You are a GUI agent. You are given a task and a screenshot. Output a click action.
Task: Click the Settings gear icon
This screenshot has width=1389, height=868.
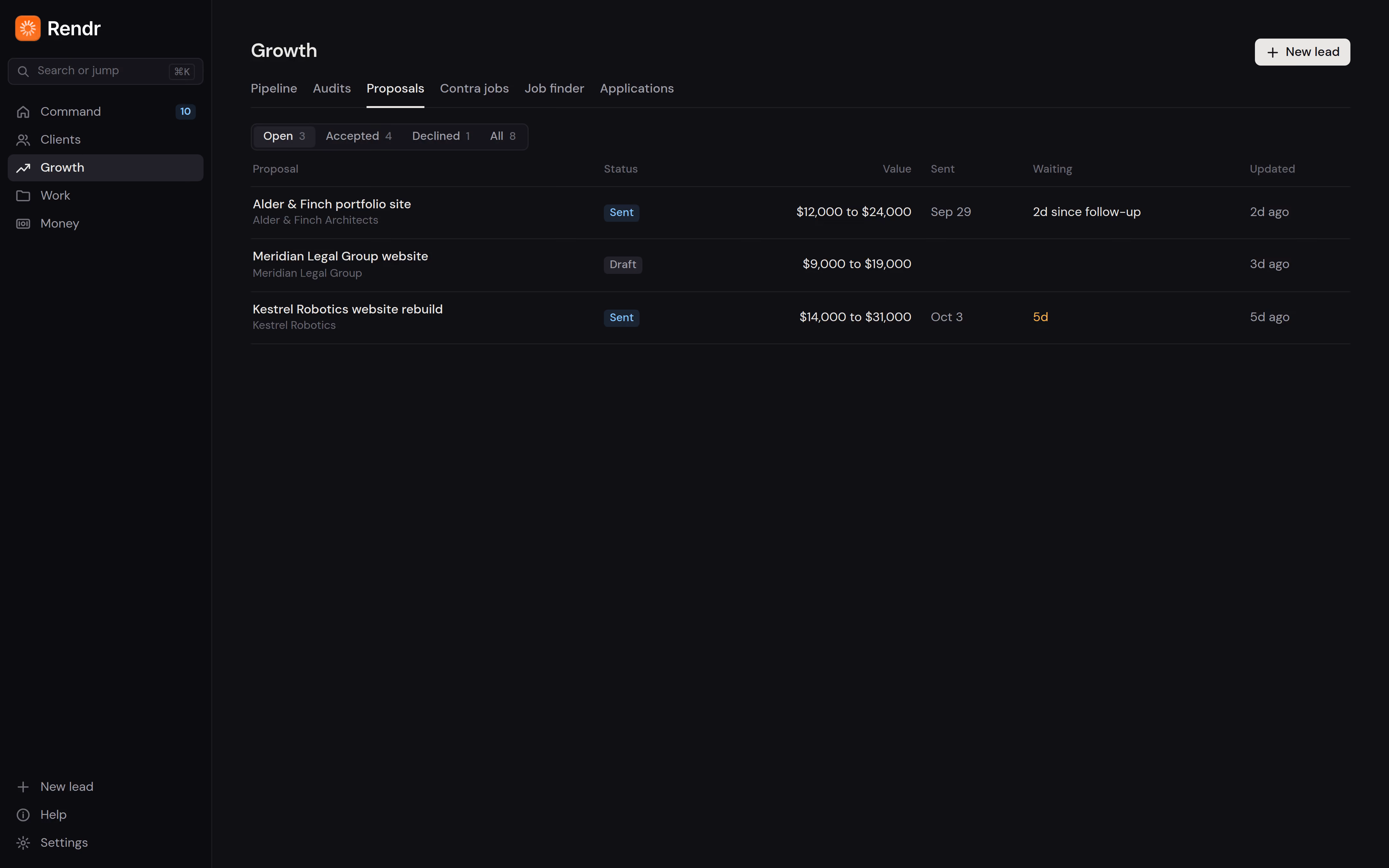23,843
